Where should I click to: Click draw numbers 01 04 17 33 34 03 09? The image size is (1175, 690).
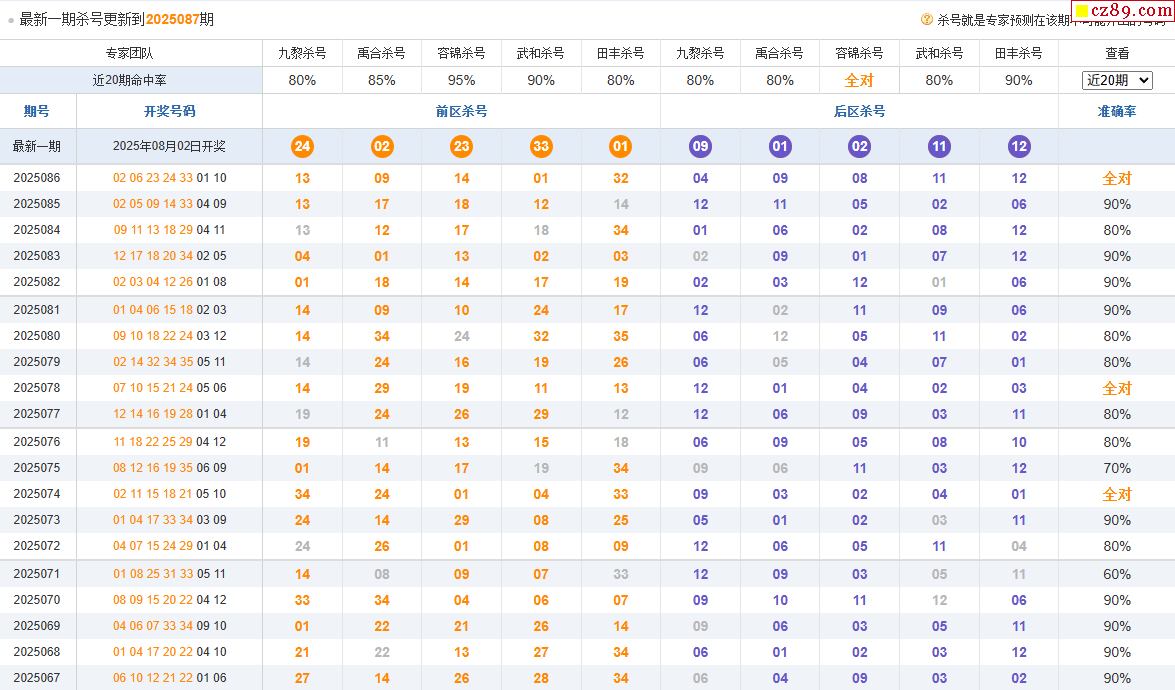tap(169, 520)
